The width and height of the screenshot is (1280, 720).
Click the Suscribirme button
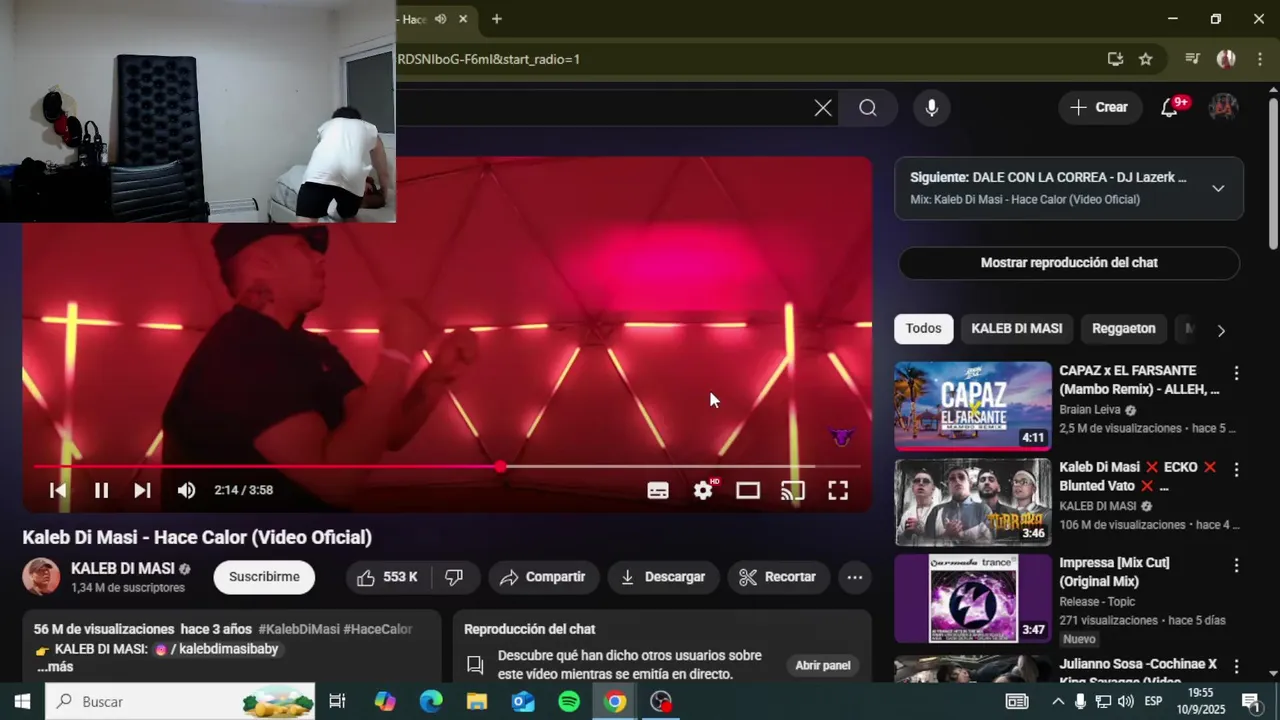pyautogui.click(x=264, y=577)
